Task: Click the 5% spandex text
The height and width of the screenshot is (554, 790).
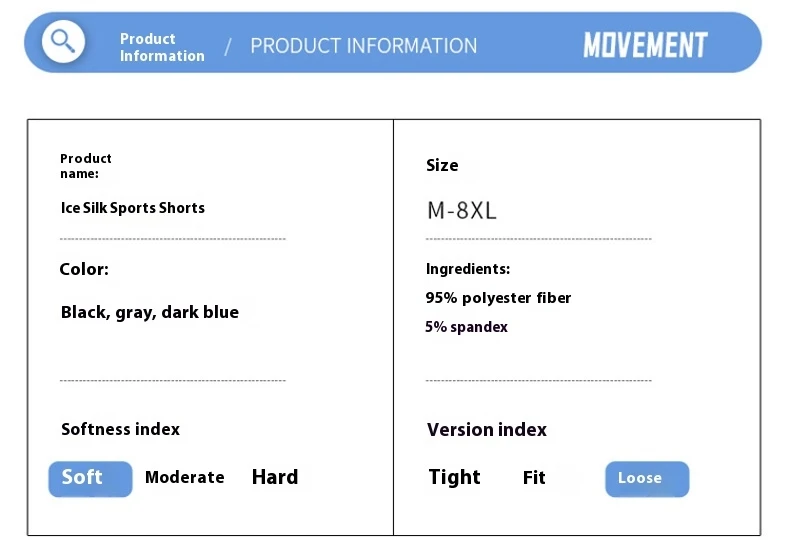Action: click(x=466, y=327)
